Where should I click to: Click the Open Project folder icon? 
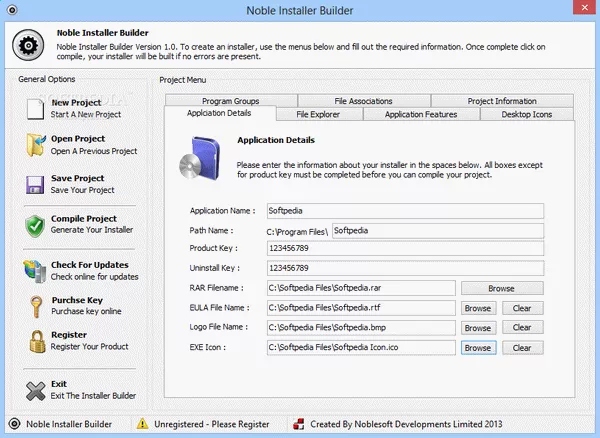click(x=36, y=145)
